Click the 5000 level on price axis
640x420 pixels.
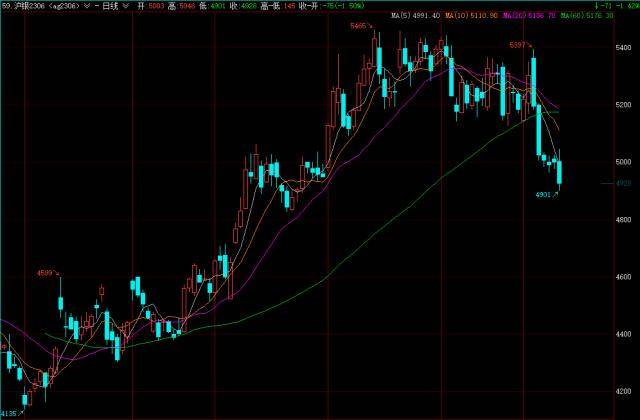coord(622,162)
